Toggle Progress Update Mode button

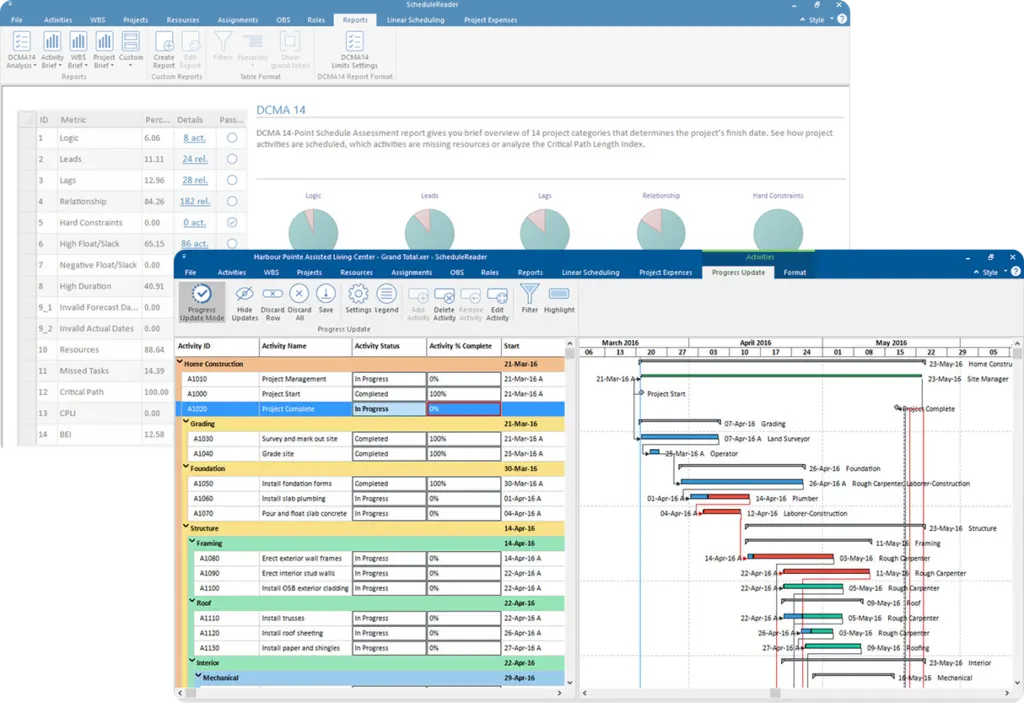[x=202, y=302]
